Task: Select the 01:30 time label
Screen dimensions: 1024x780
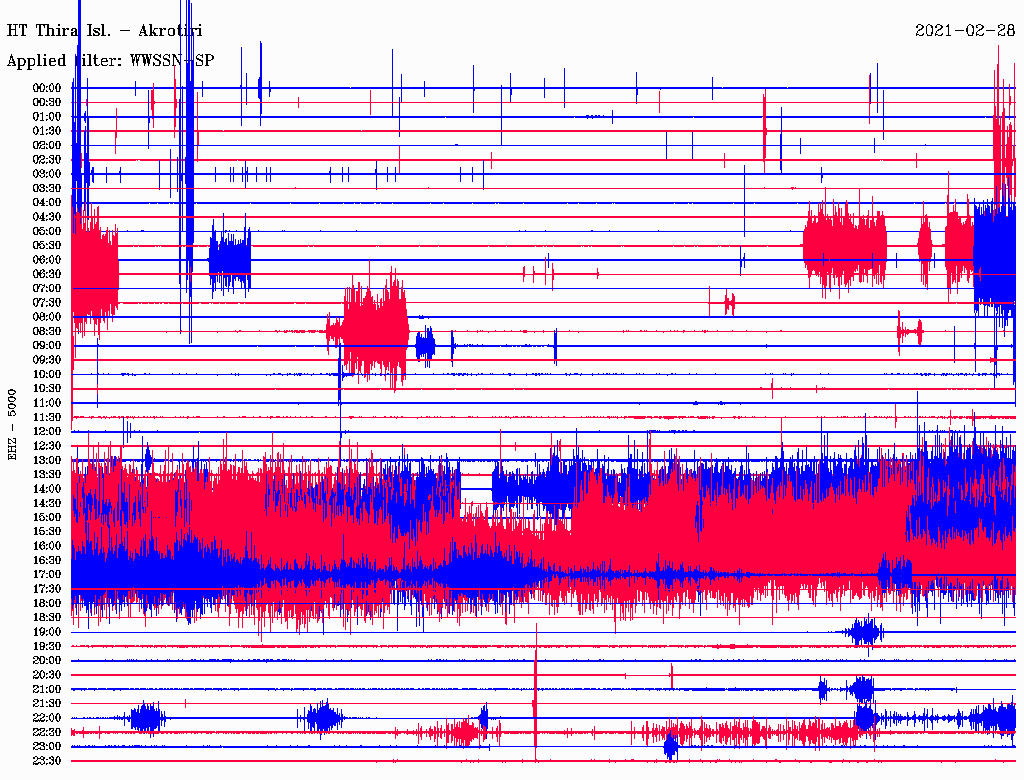Action: pos(47,131)
